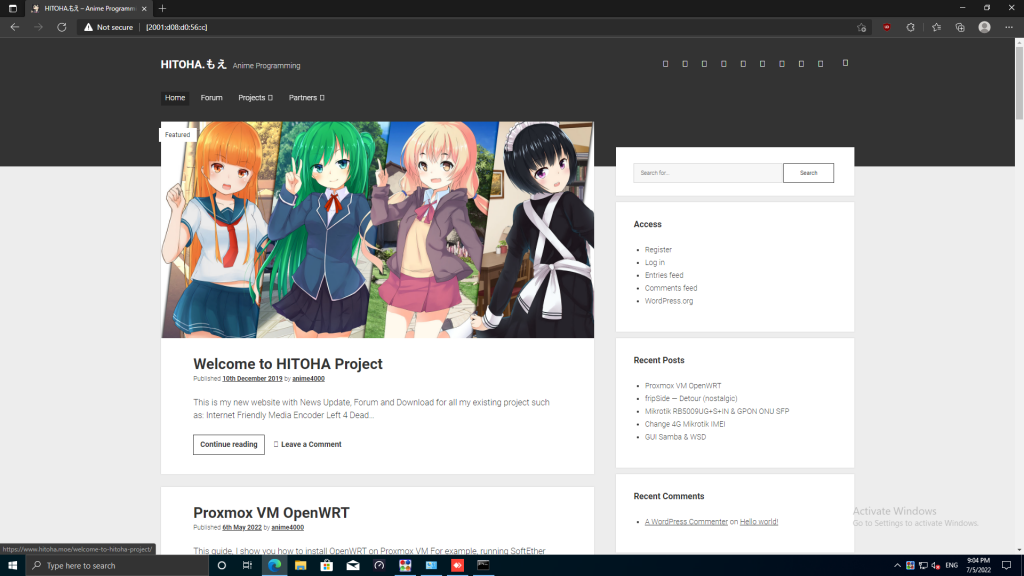Open the Extensions puzzle icon
Viewport: 1024px width, 576px height.
tap(910, 27)
